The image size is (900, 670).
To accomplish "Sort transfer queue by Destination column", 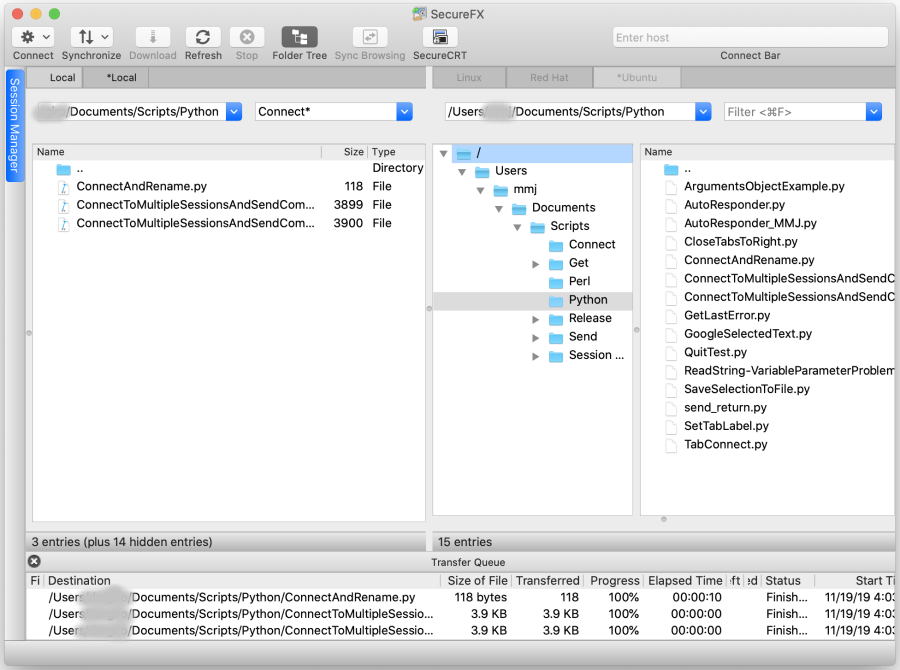I will pos(242,580).
